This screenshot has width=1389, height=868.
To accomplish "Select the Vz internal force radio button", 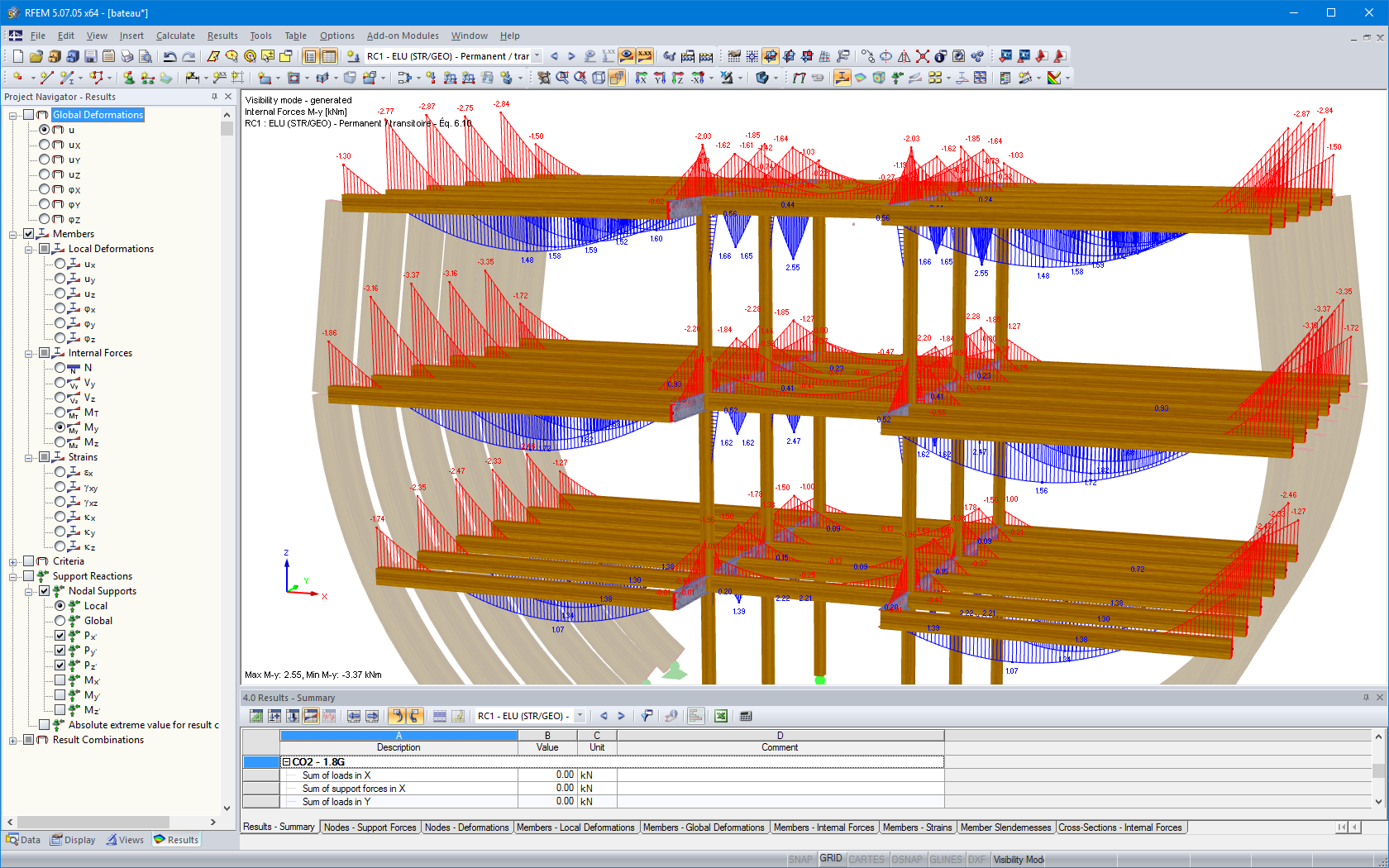I will point(60,398).
